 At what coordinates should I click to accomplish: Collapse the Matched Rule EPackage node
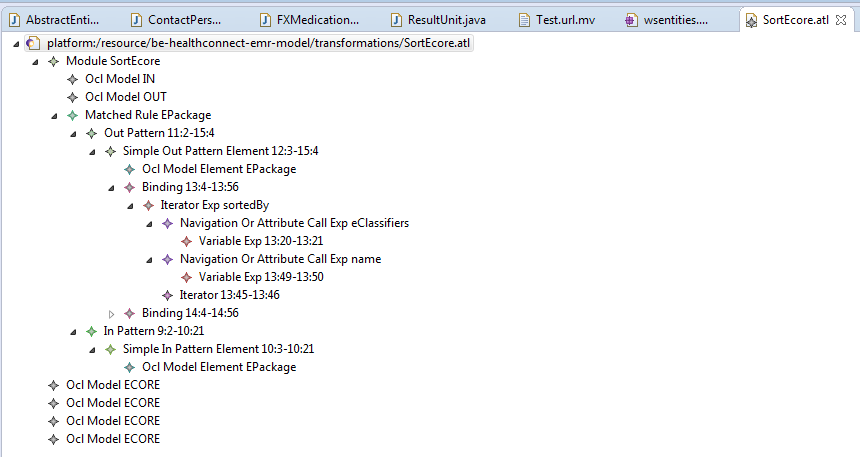coord(54,116)
